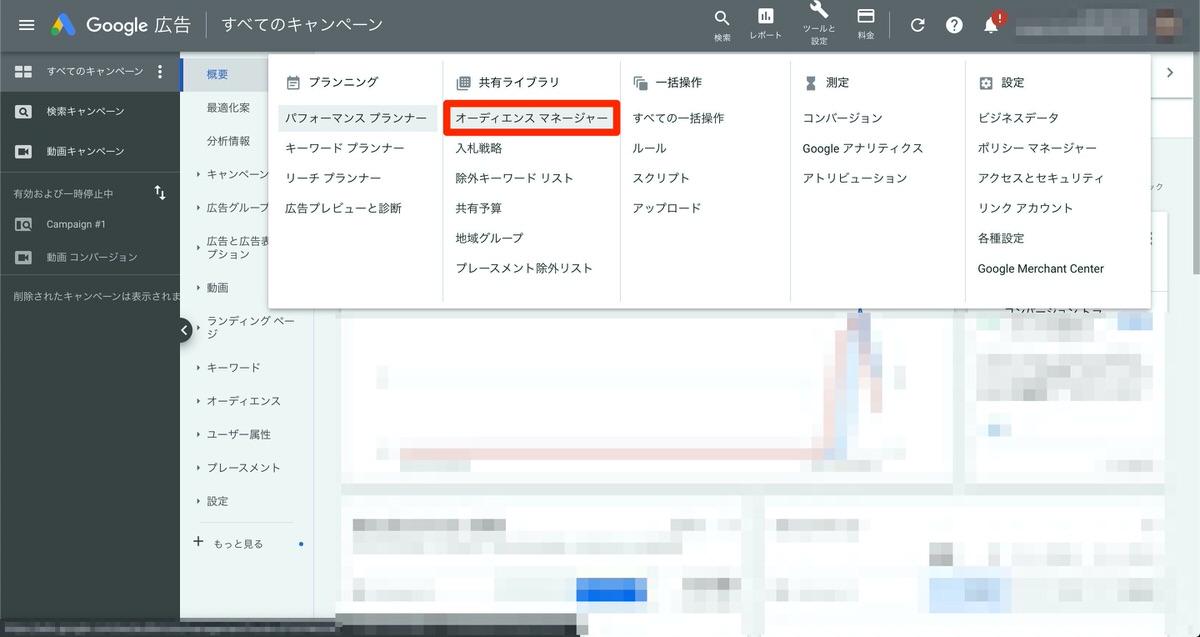Open 地域グループ
The width and height of the screenshot is (1200, 637).
pyautogui.click(x=490, y=238)
